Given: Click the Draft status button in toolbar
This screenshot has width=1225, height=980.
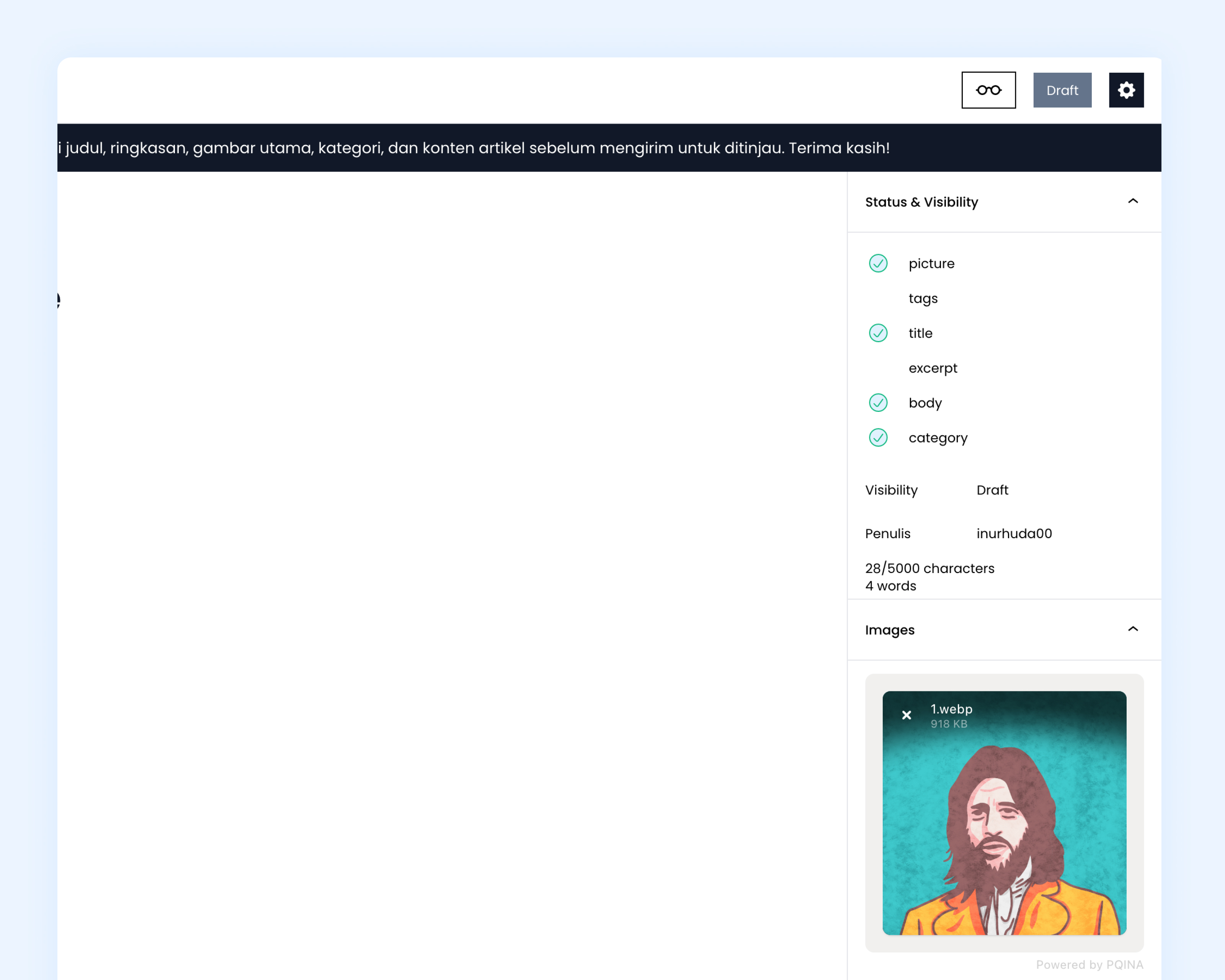Looking at the screenshot, I should click(1061, 90).
